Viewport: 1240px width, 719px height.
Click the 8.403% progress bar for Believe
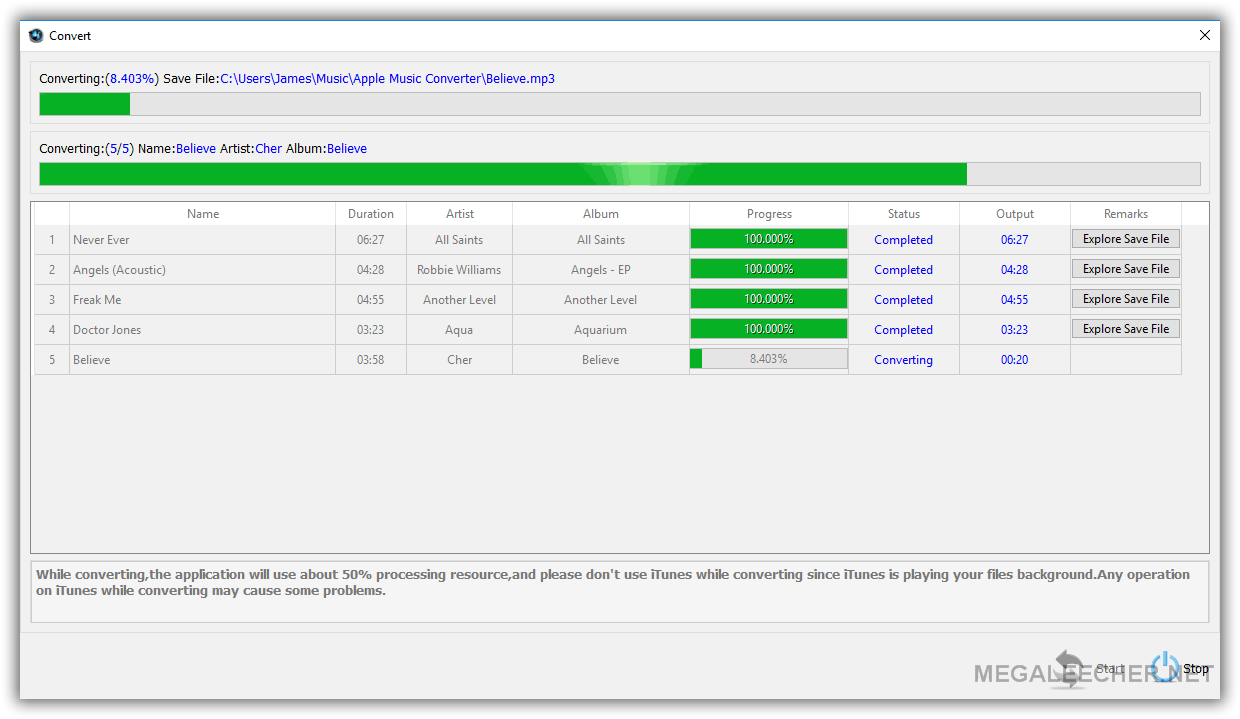(769, 359)
